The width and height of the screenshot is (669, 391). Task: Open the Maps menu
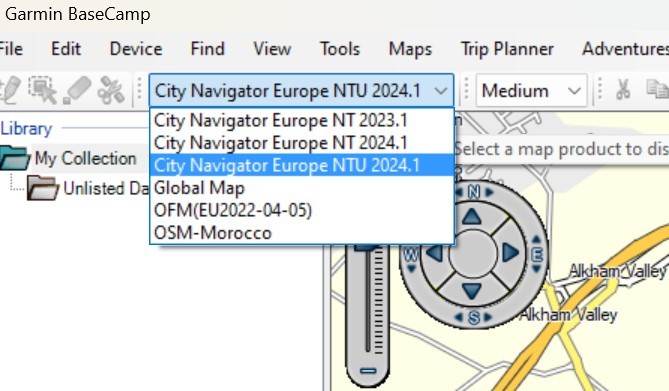click(410, 49)
